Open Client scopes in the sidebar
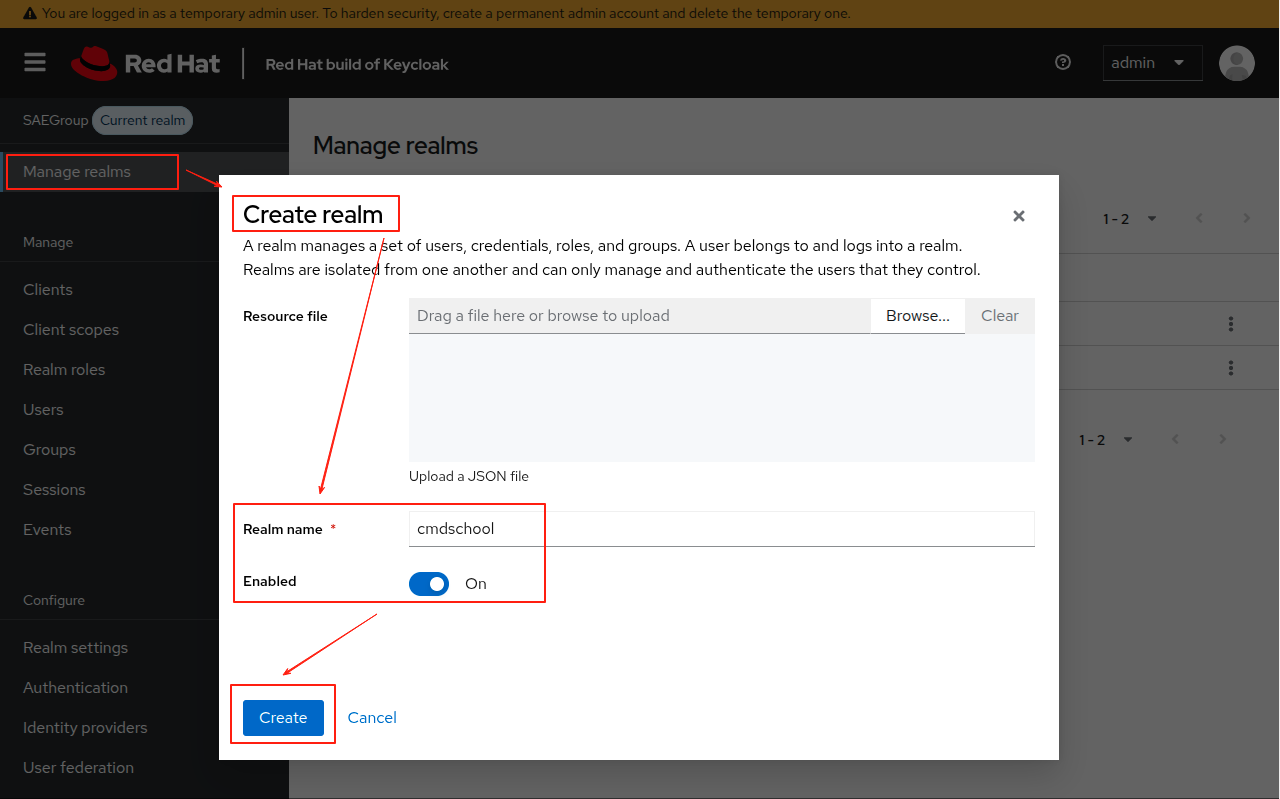This screenshot has height=799, width=1280. click(71, 330)
